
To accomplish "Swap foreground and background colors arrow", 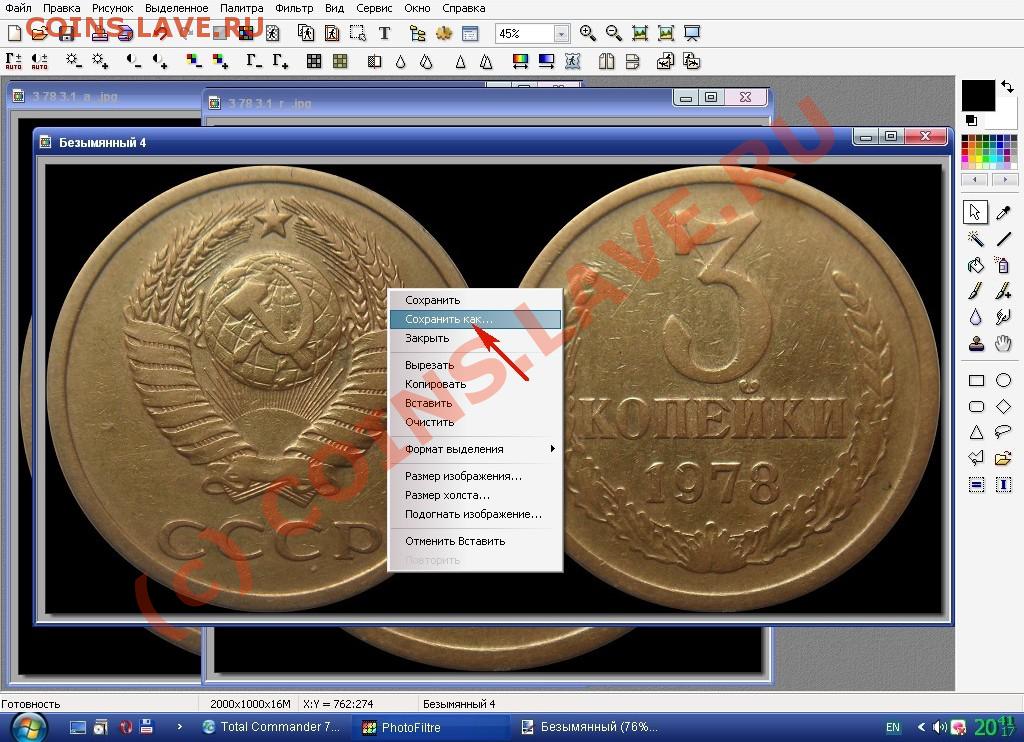I will point(1008,86).
